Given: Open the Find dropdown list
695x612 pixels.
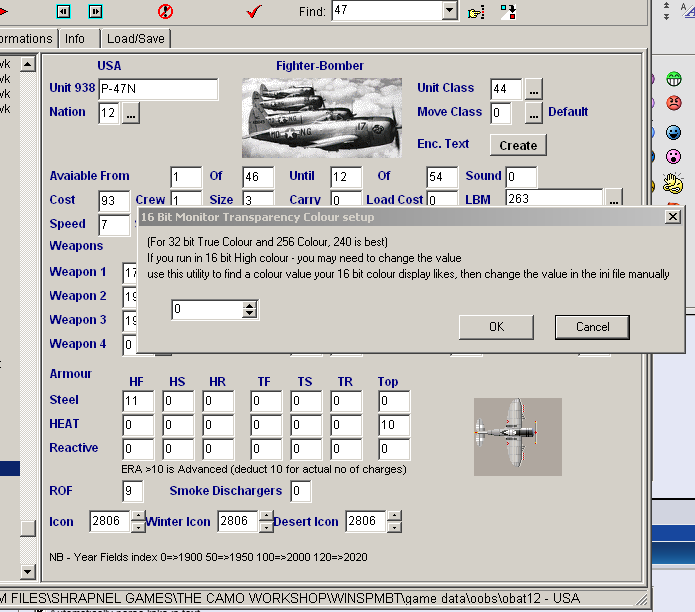Looking at the screenshot, I should point(449,11).
